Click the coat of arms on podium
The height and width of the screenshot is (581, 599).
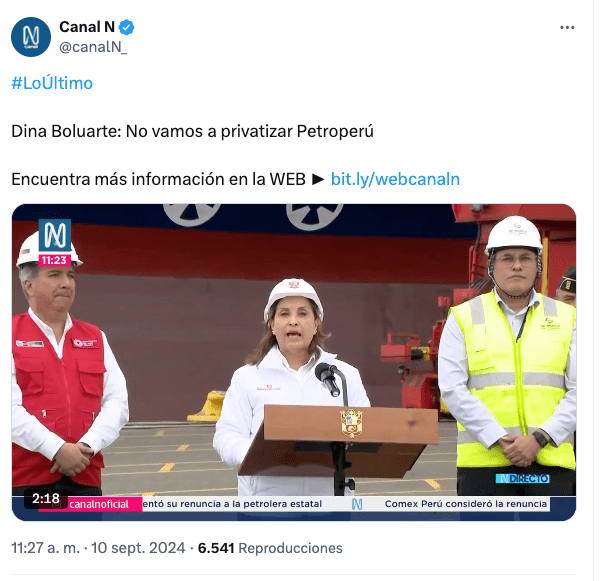351,423
